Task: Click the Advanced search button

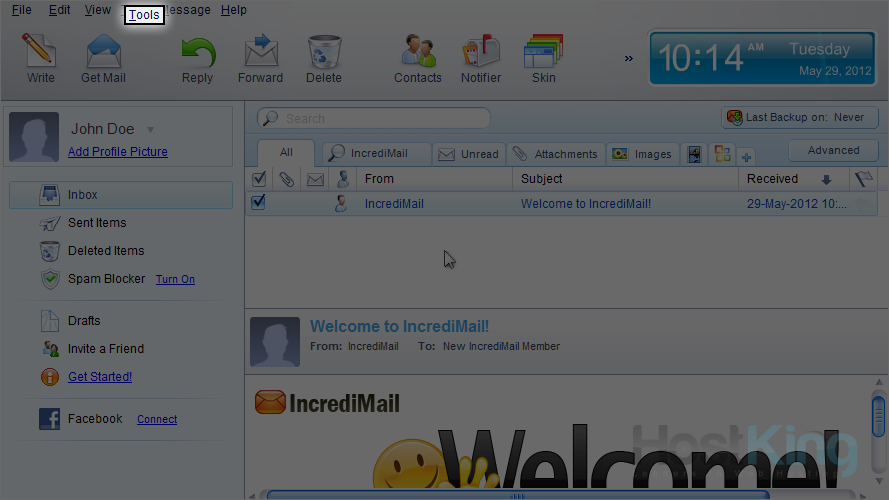Action: [833, 151]
